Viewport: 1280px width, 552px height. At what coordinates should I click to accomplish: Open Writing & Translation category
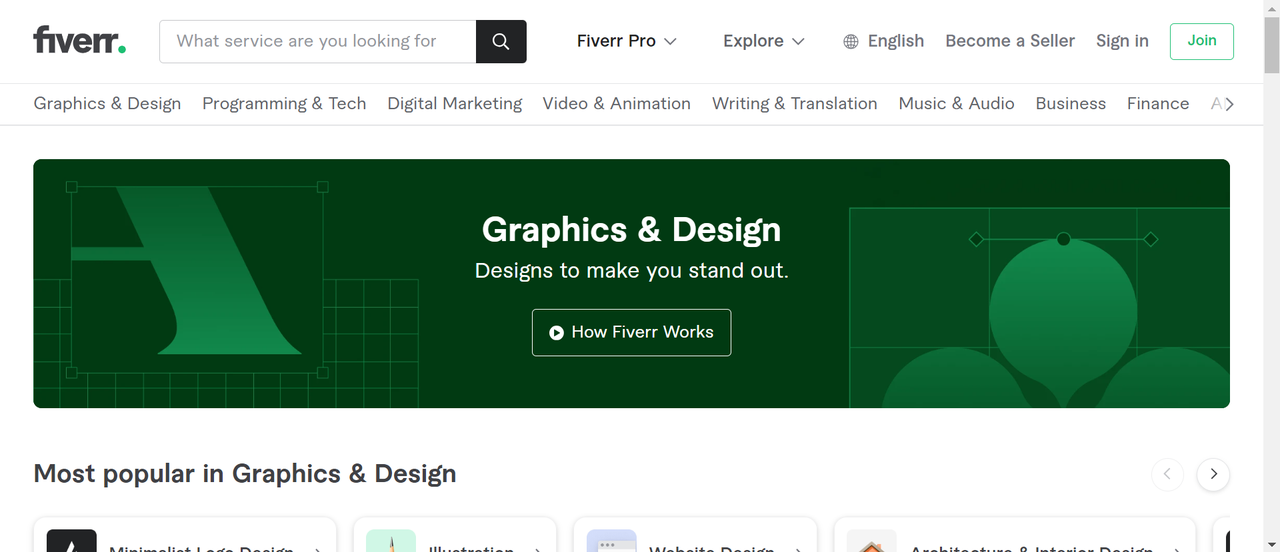[795, 103]
